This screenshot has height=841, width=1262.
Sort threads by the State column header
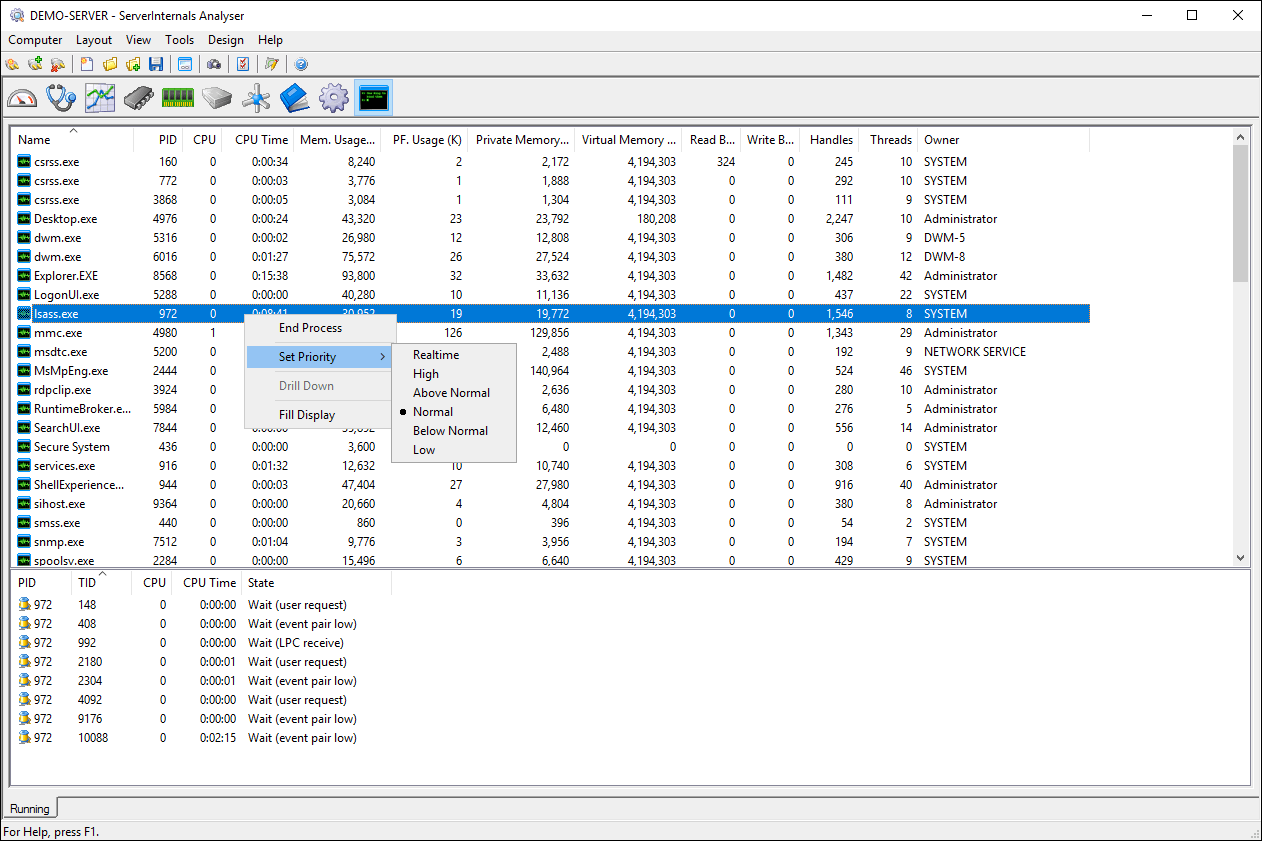point(316,583)
